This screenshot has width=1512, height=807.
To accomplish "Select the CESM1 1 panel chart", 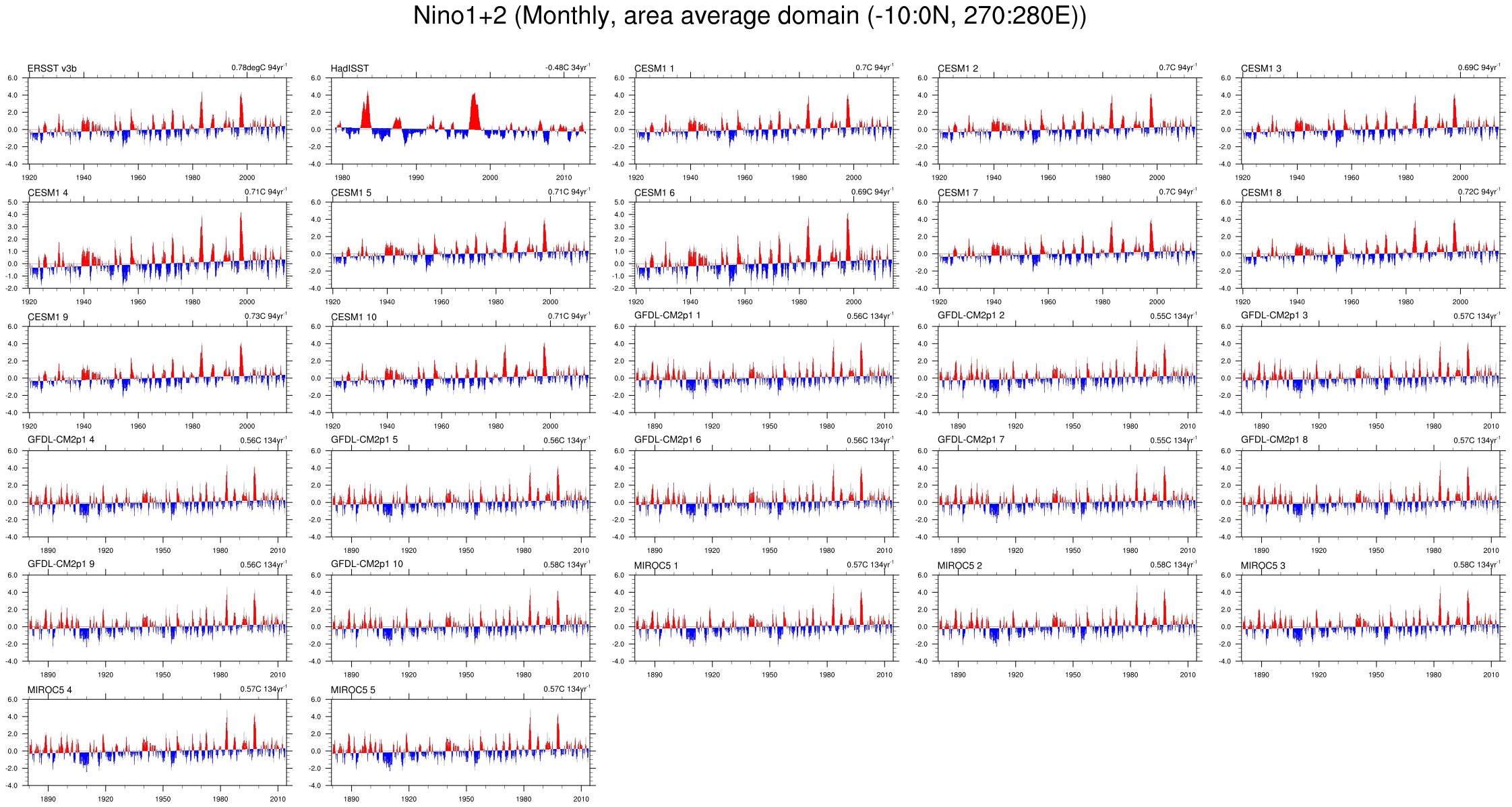I will pyautogui.click(x=765, y=121).
